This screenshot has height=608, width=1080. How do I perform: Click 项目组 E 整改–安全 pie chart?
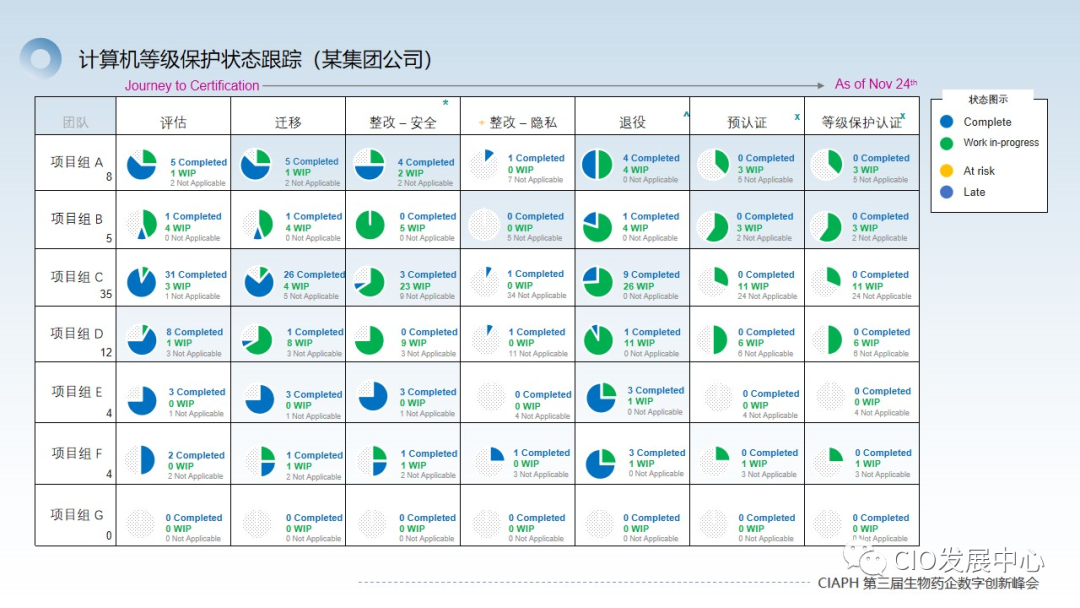(x=373, y=397)
